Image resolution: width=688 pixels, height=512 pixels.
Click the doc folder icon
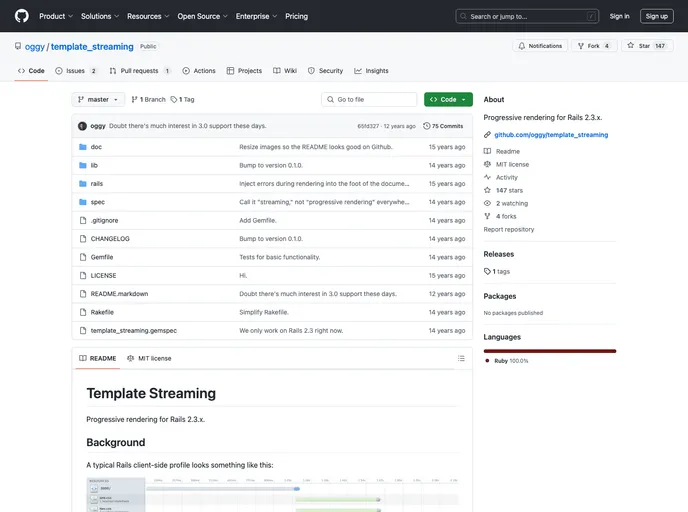click(x=83, y=147)
